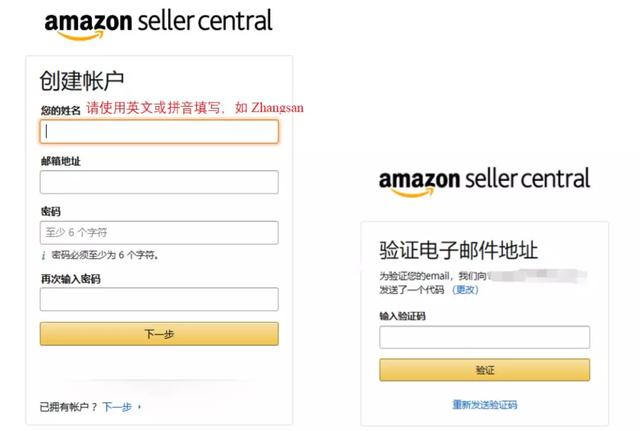640x431 pixels.
Task: Click the 您的姓名 name input field
Action: coord(159,131)
